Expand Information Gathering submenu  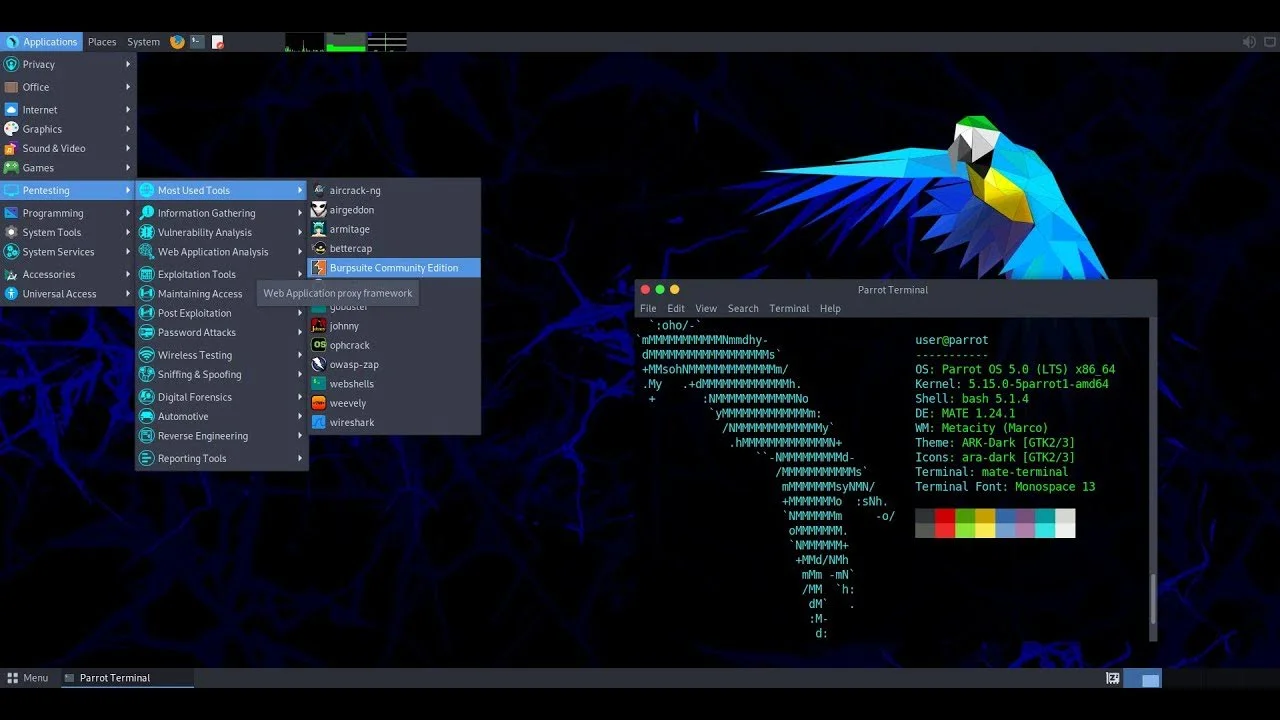point(222,213)
